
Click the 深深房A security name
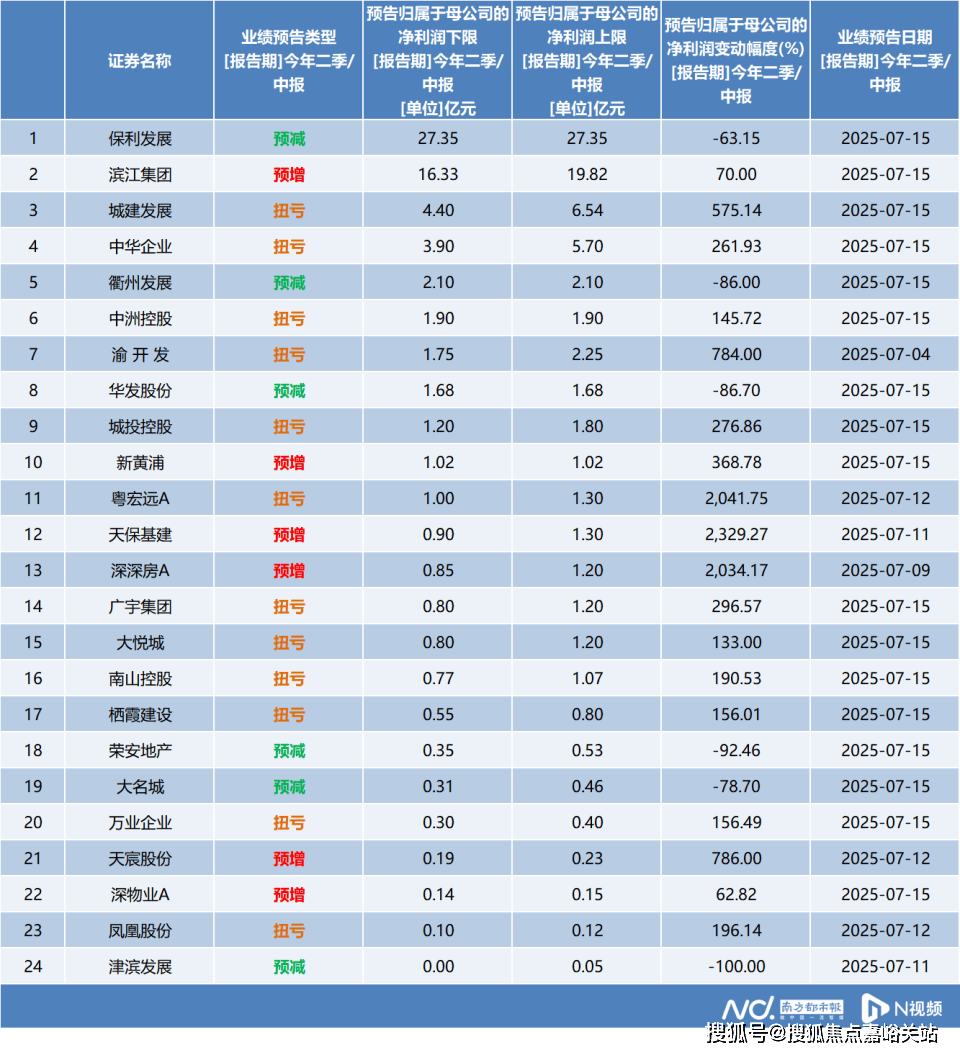(139, 570)
